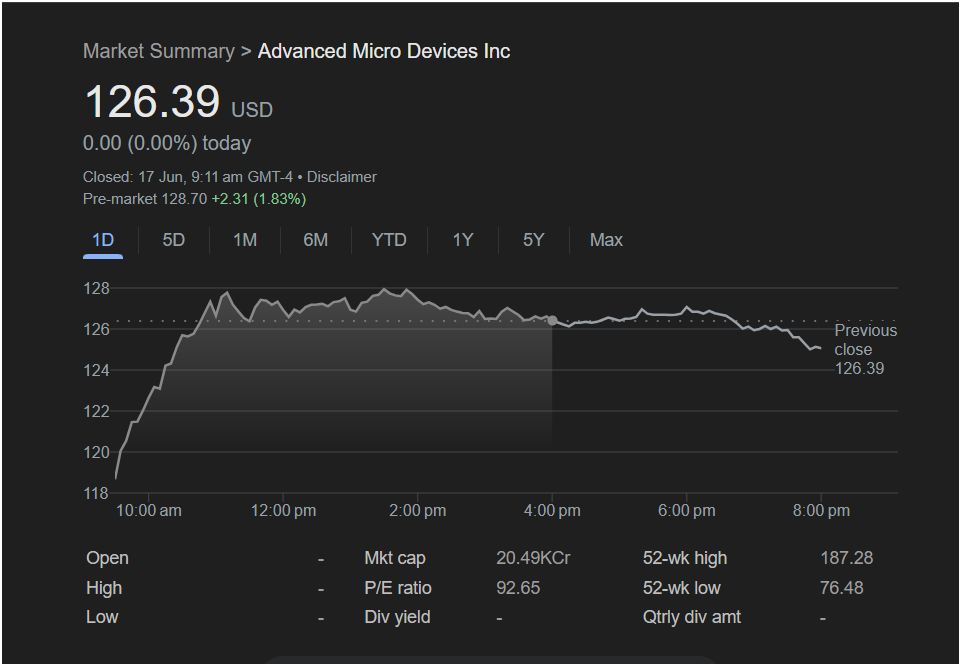The image size is (961, 666).
Task: Click the 187.28 52-week high value
Action: pos(846,558)
